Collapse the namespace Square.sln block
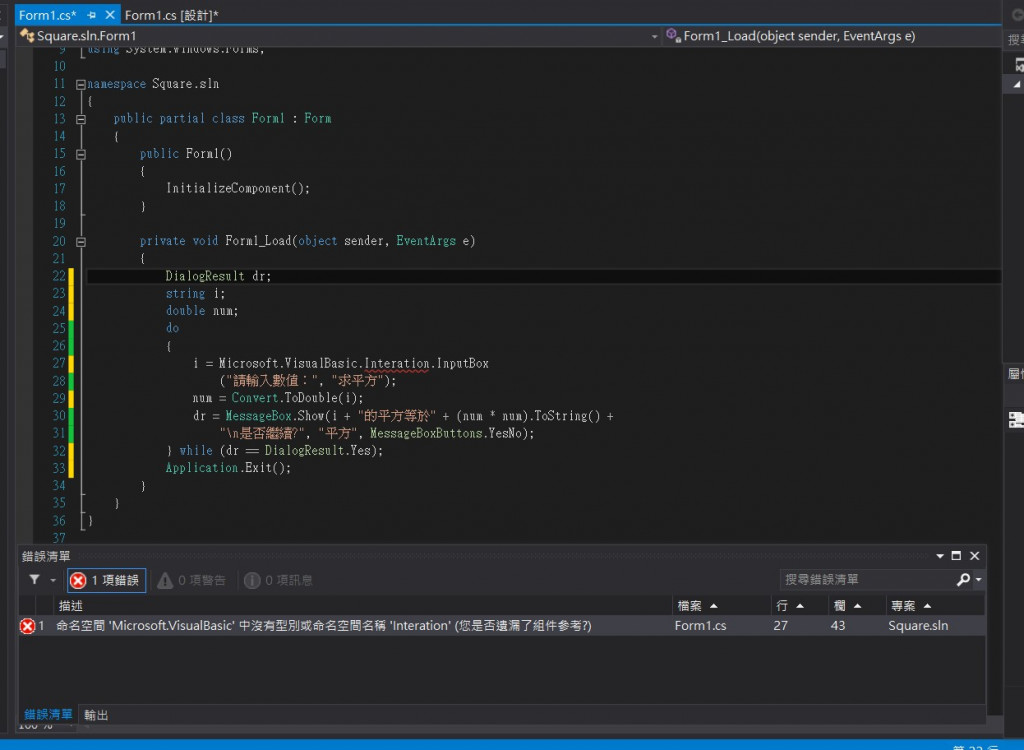Viewport: 1024px width, 750px height. click(80, 84)
